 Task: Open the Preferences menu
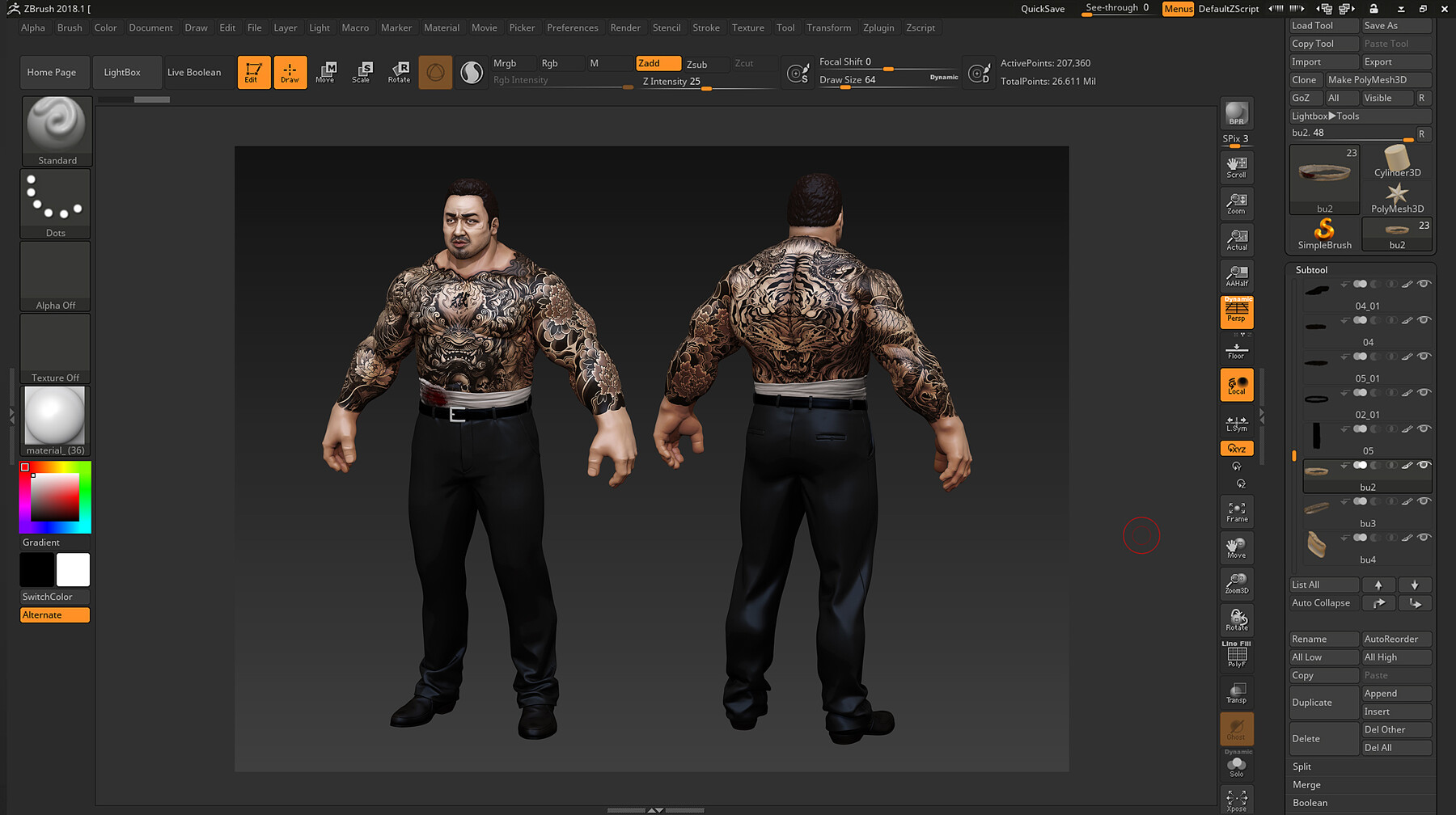point(573,27)
